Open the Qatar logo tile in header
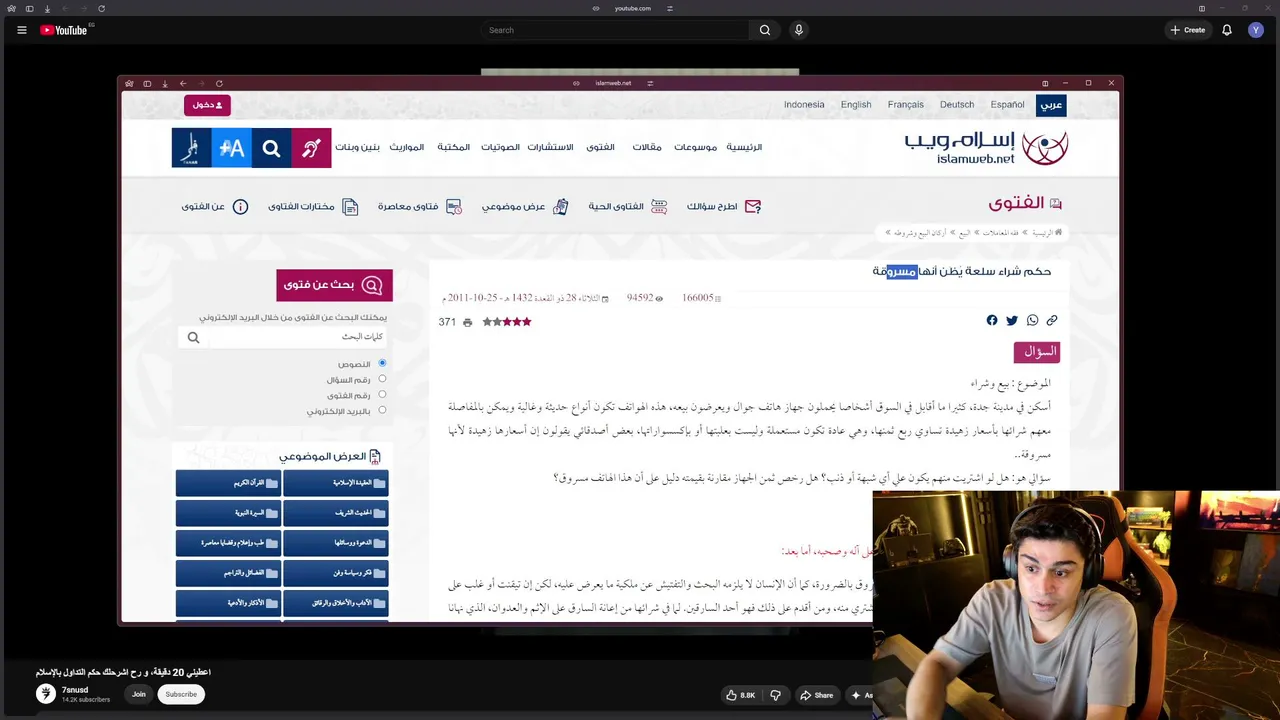 (x=191, y=148)
